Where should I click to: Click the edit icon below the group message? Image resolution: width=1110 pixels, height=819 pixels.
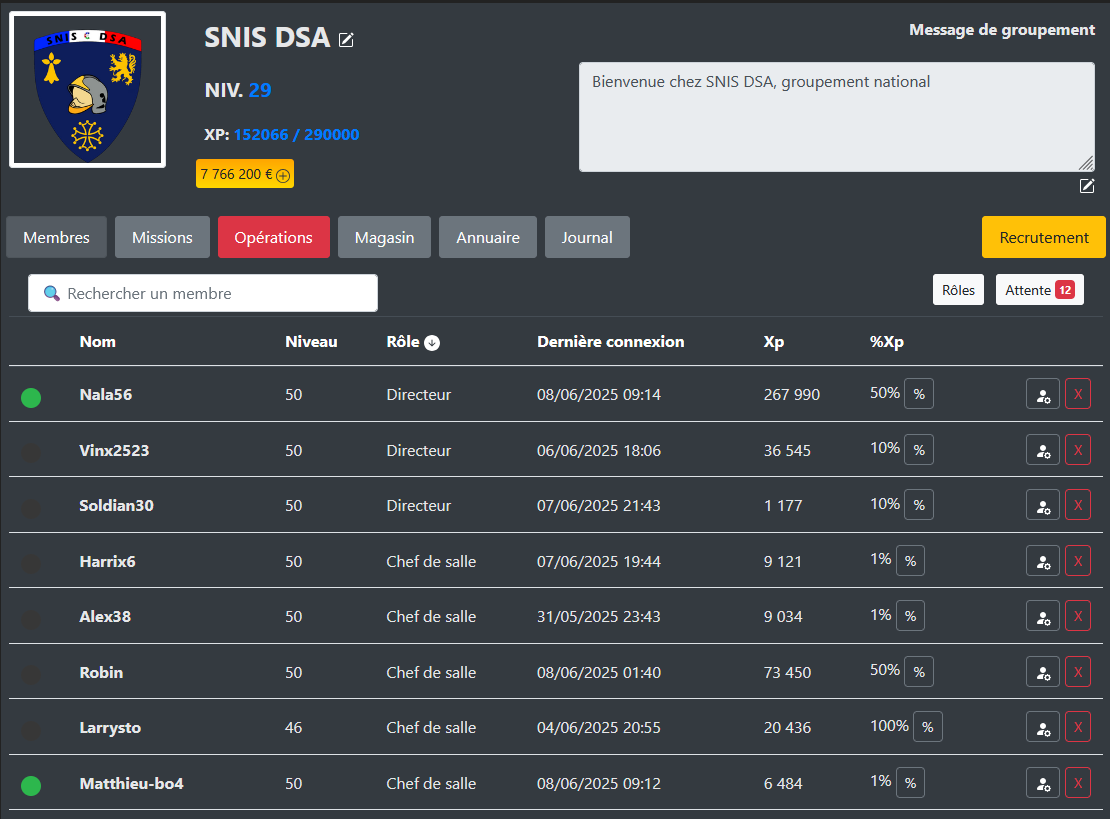1087,186
